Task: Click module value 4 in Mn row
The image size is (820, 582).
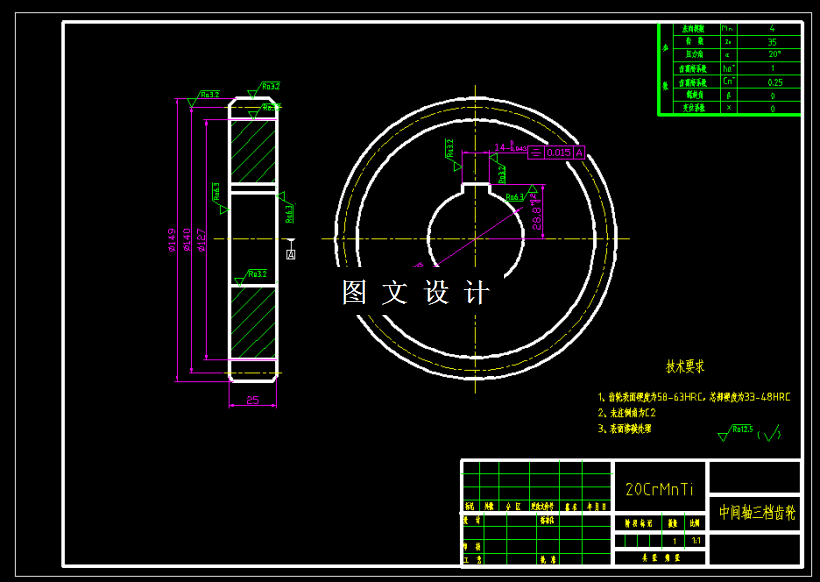Action: click(x=772, y=29)
